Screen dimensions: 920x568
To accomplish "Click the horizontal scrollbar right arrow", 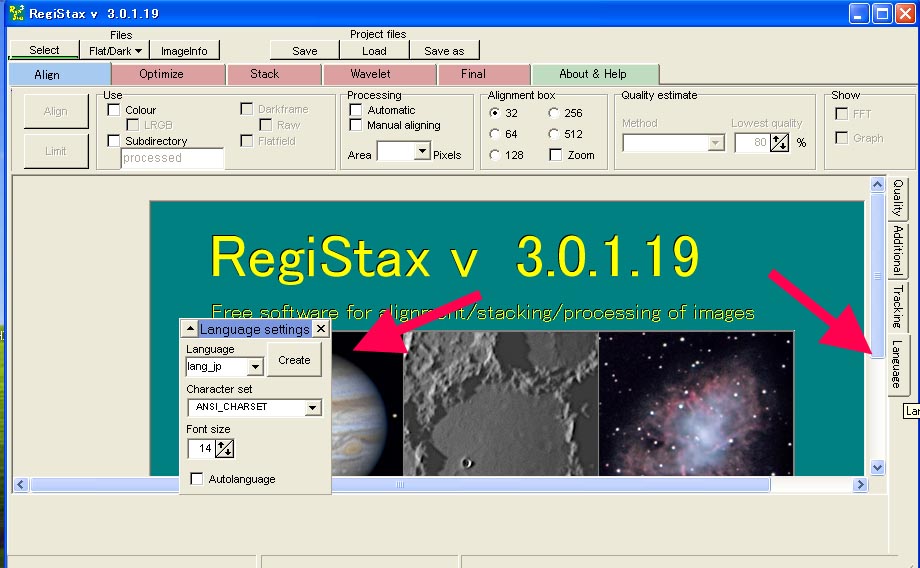I will [x=860, y=485].
